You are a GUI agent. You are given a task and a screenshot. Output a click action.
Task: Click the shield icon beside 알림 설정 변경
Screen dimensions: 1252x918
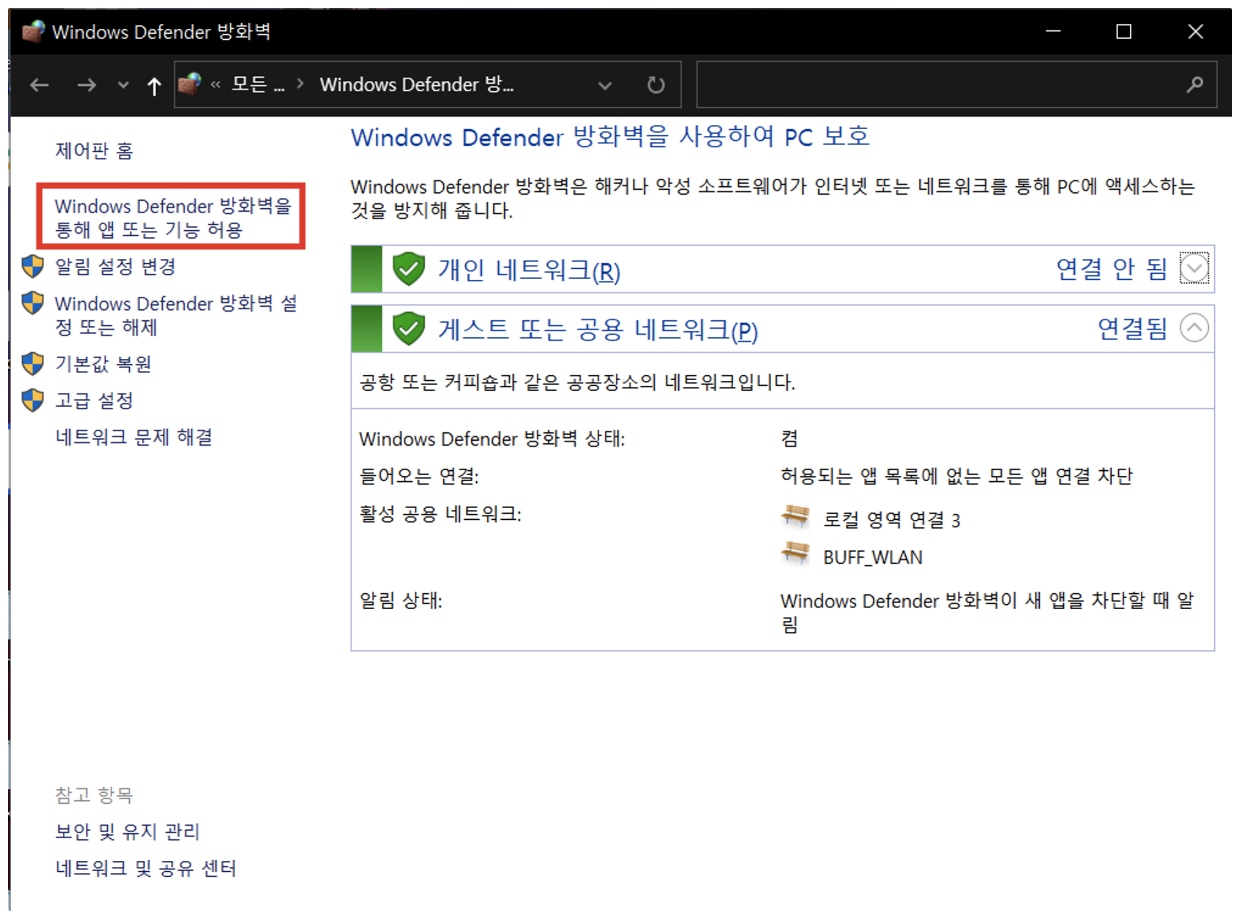coord(33,266)
